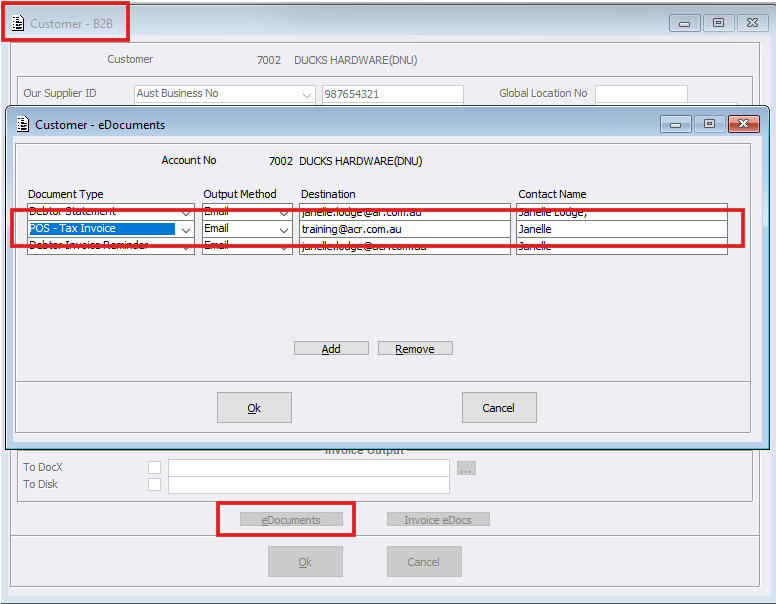
Task: Open Output Method dropdown for Debtor Statement row
Action: pos(284,212)
